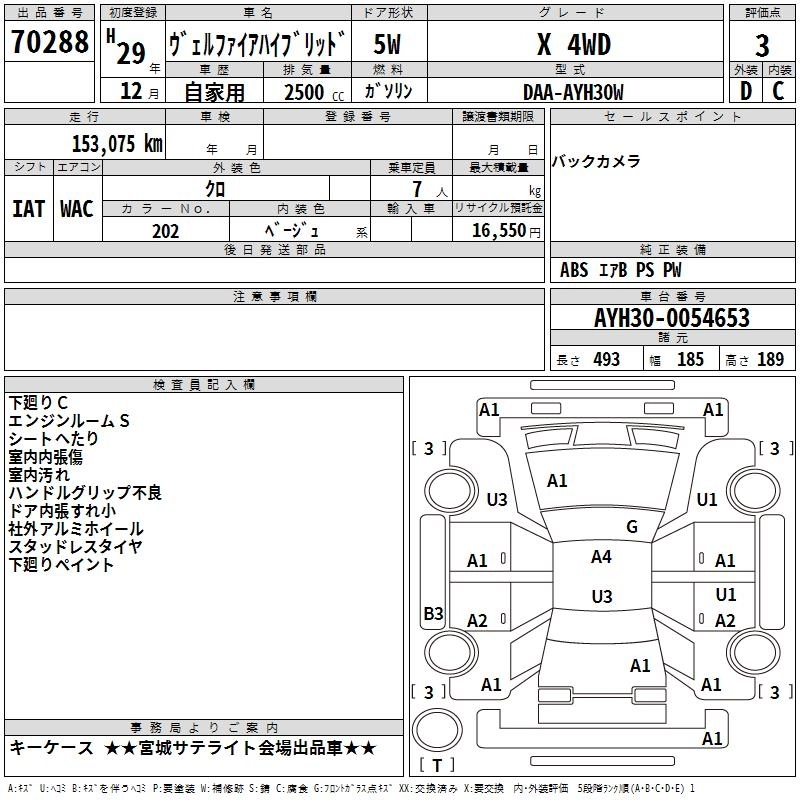Click the mileage 153,075 km
Image resolution: width=800 pixels, height=800 pixels.
pyautogui.click(x=117, y=144)
